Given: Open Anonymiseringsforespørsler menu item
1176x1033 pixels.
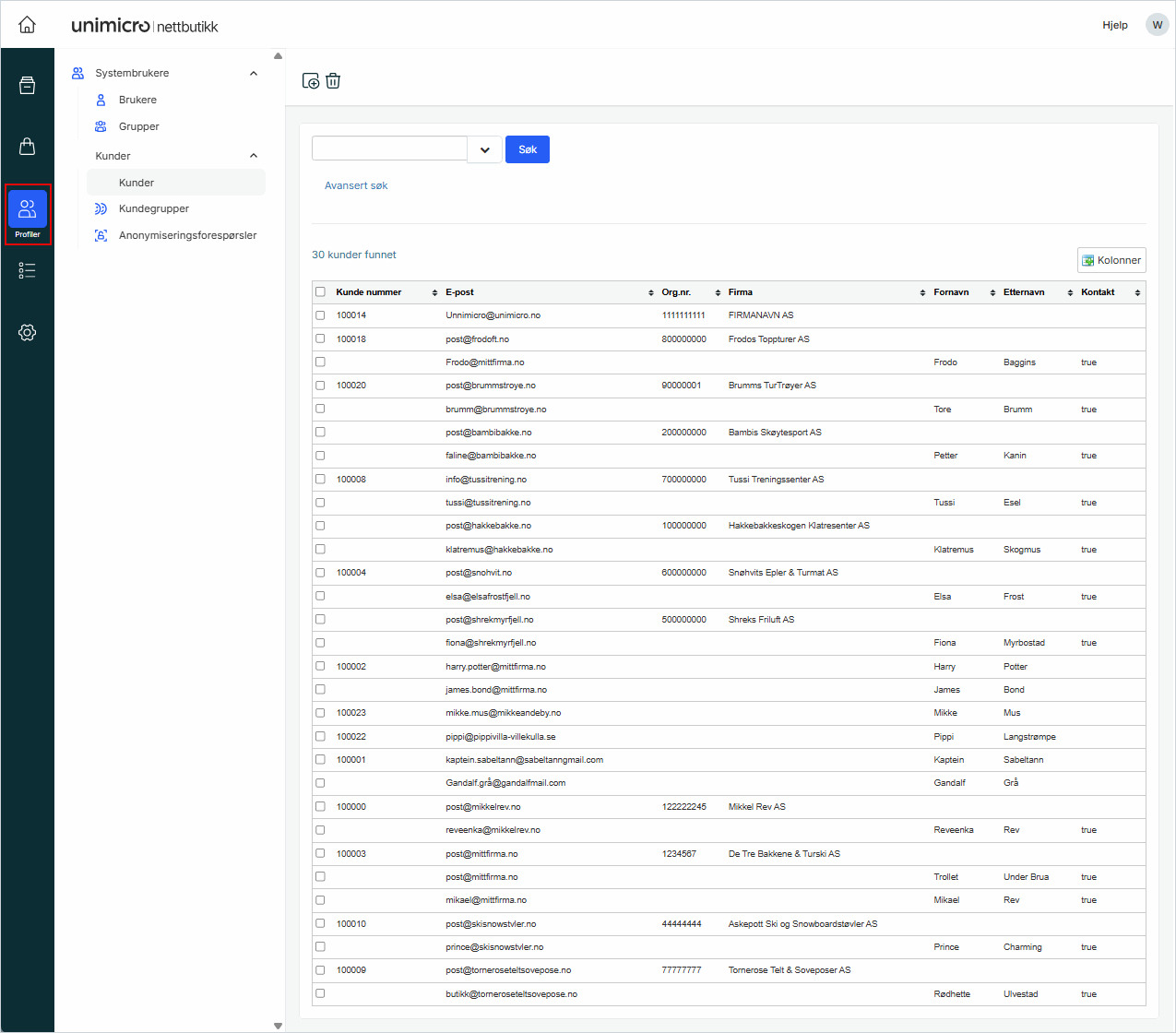Looking at the screenshot, I should pyautogui.click(x=187, y=235).
